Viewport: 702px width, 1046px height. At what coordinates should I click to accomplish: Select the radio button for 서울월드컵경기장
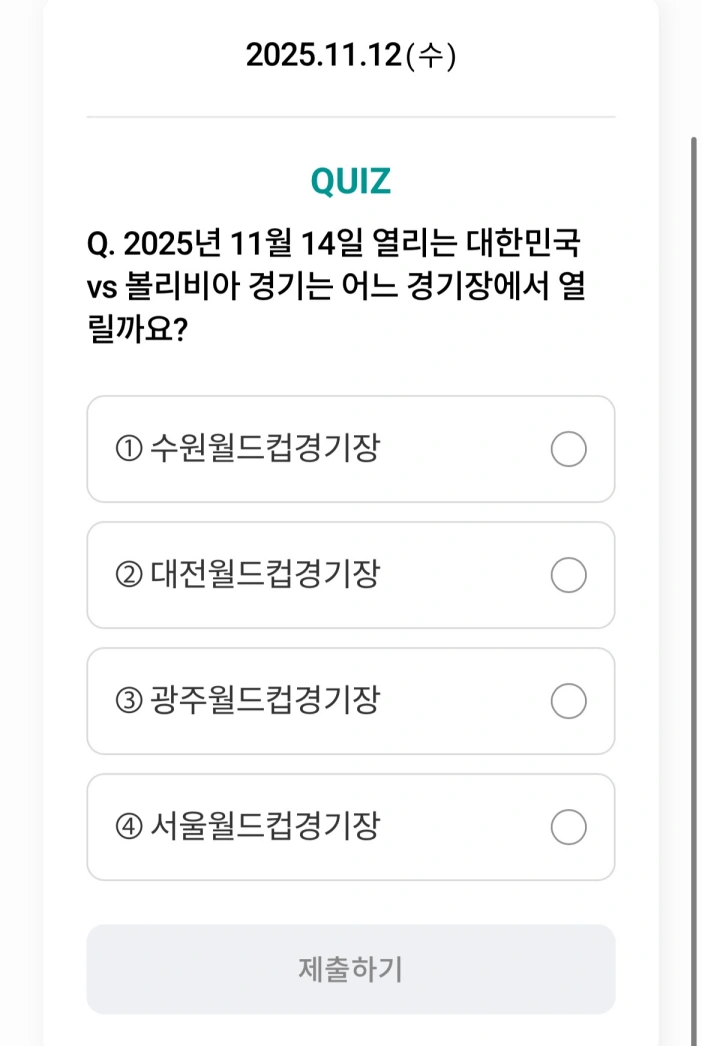[568, 827]
